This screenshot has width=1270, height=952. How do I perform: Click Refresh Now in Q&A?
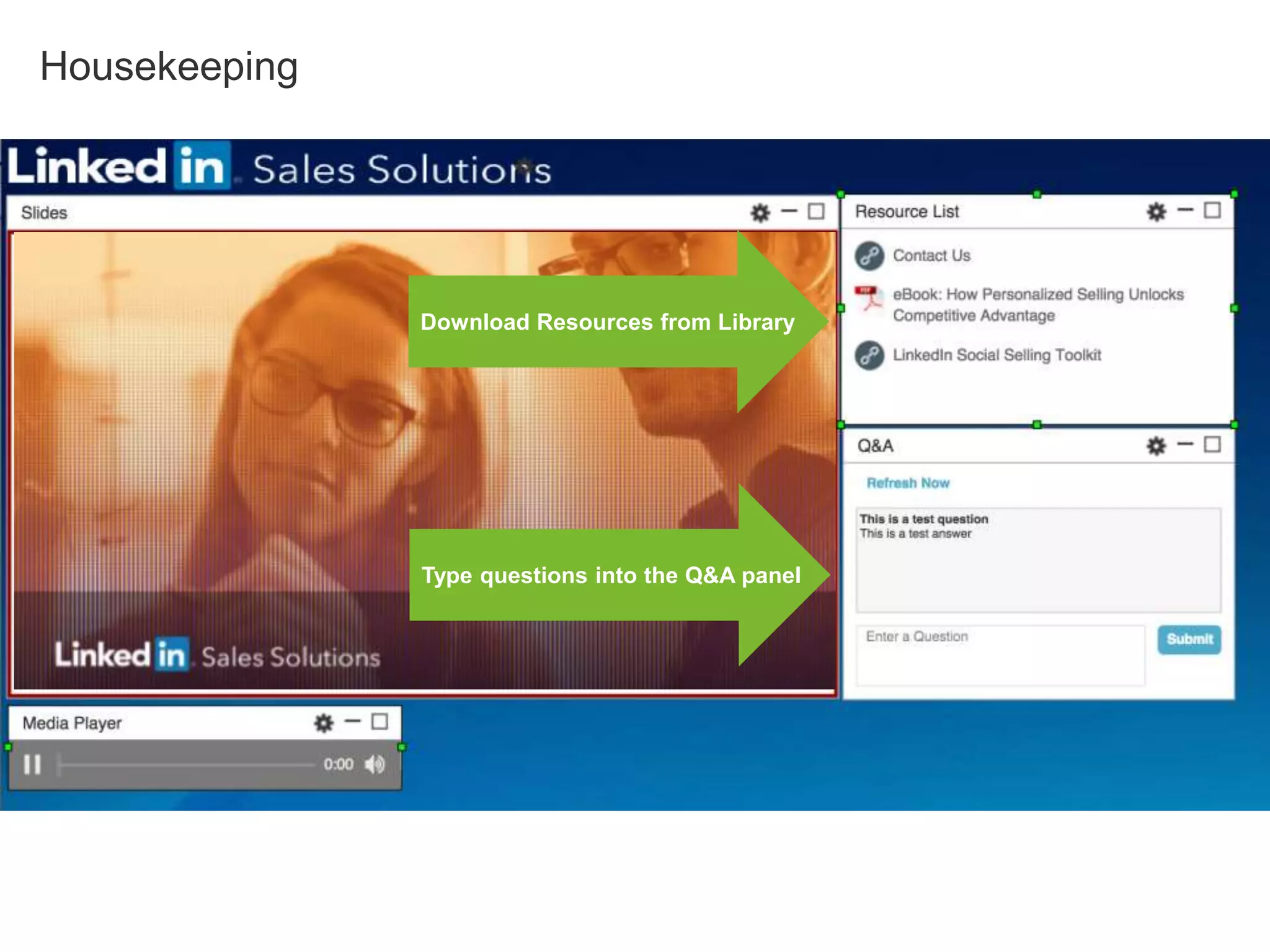[908, 483]
